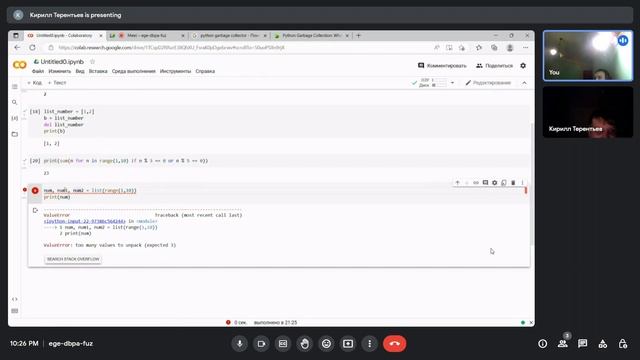
Task: Collapse the Colab header with chevron
Action: click(x=524, y=83)
